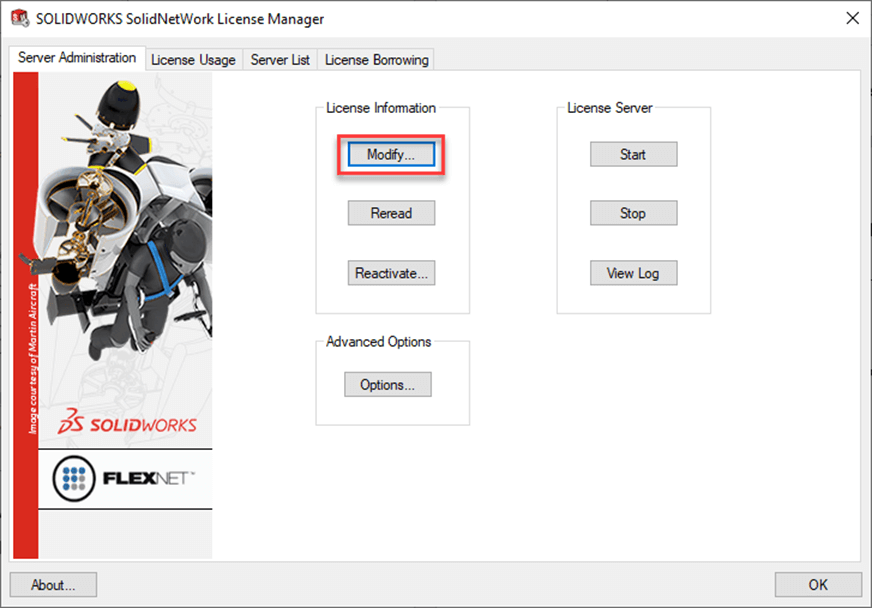Click Reactivate under License Information
This screenshot has width=872, height=608.
(x=391, y=272)
